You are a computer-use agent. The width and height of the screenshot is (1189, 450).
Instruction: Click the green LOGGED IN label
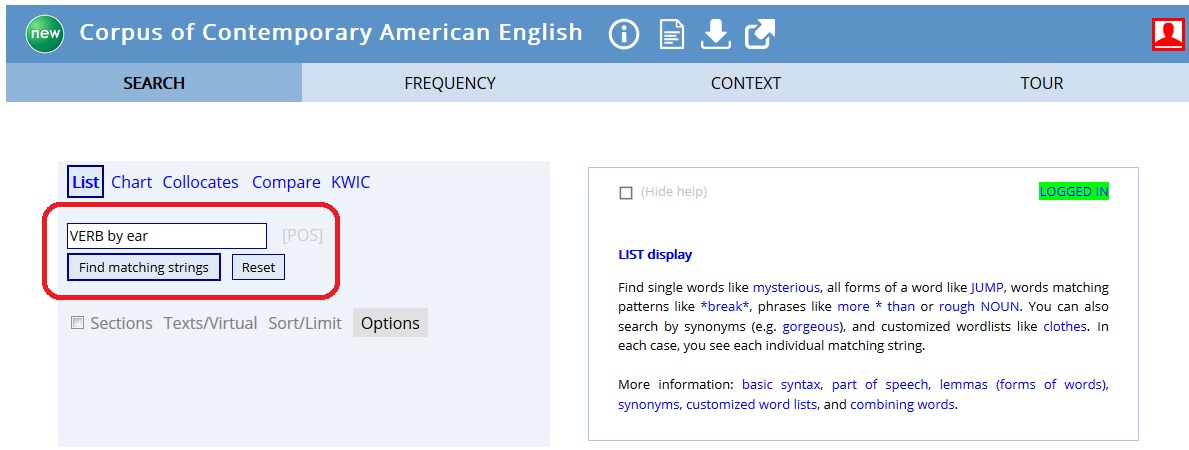point(1074,192)
